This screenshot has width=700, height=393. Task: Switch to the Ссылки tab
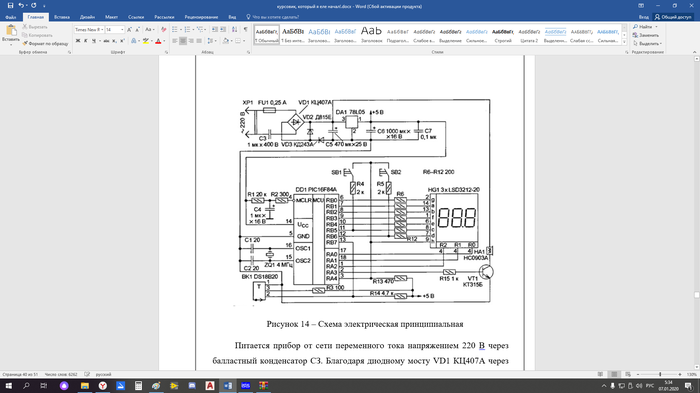(136, 17)
